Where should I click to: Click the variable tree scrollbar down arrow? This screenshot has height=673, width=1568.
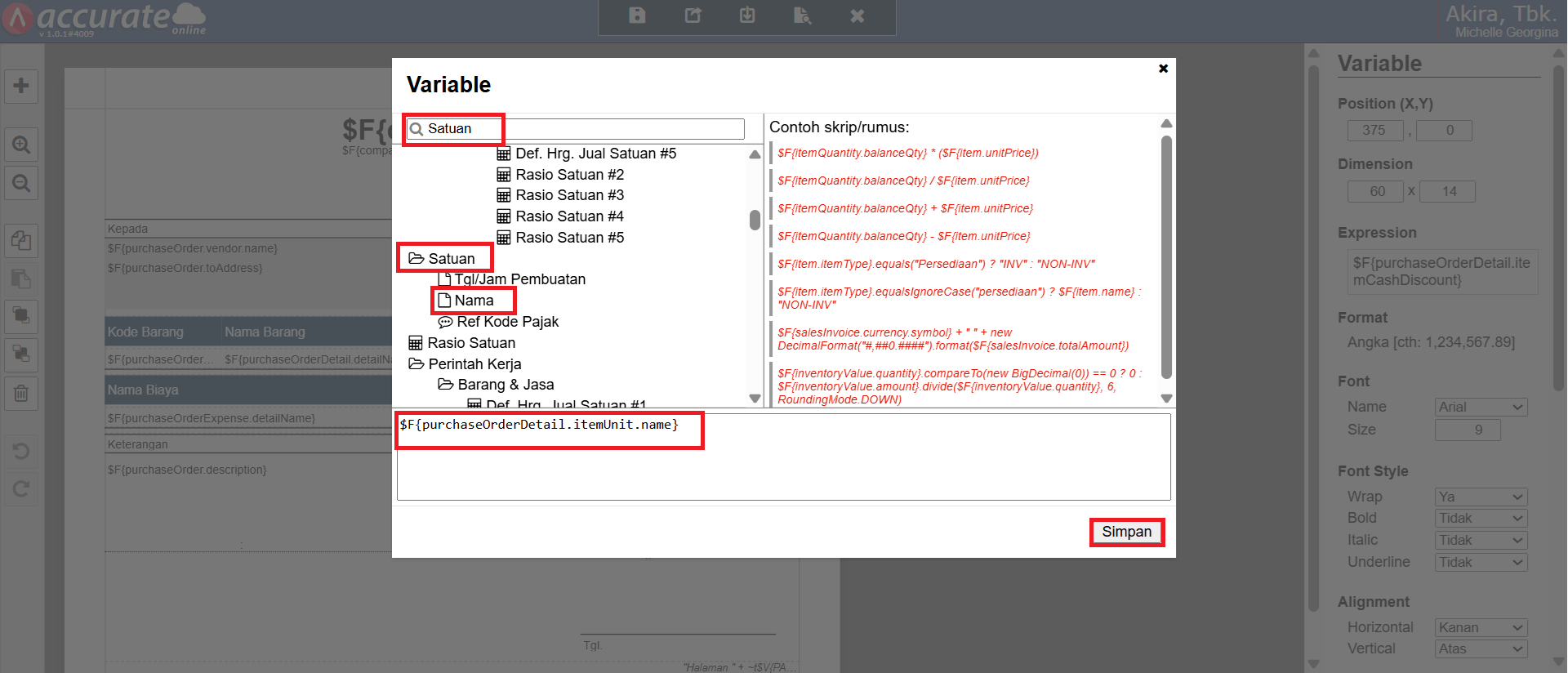[755, 399]
